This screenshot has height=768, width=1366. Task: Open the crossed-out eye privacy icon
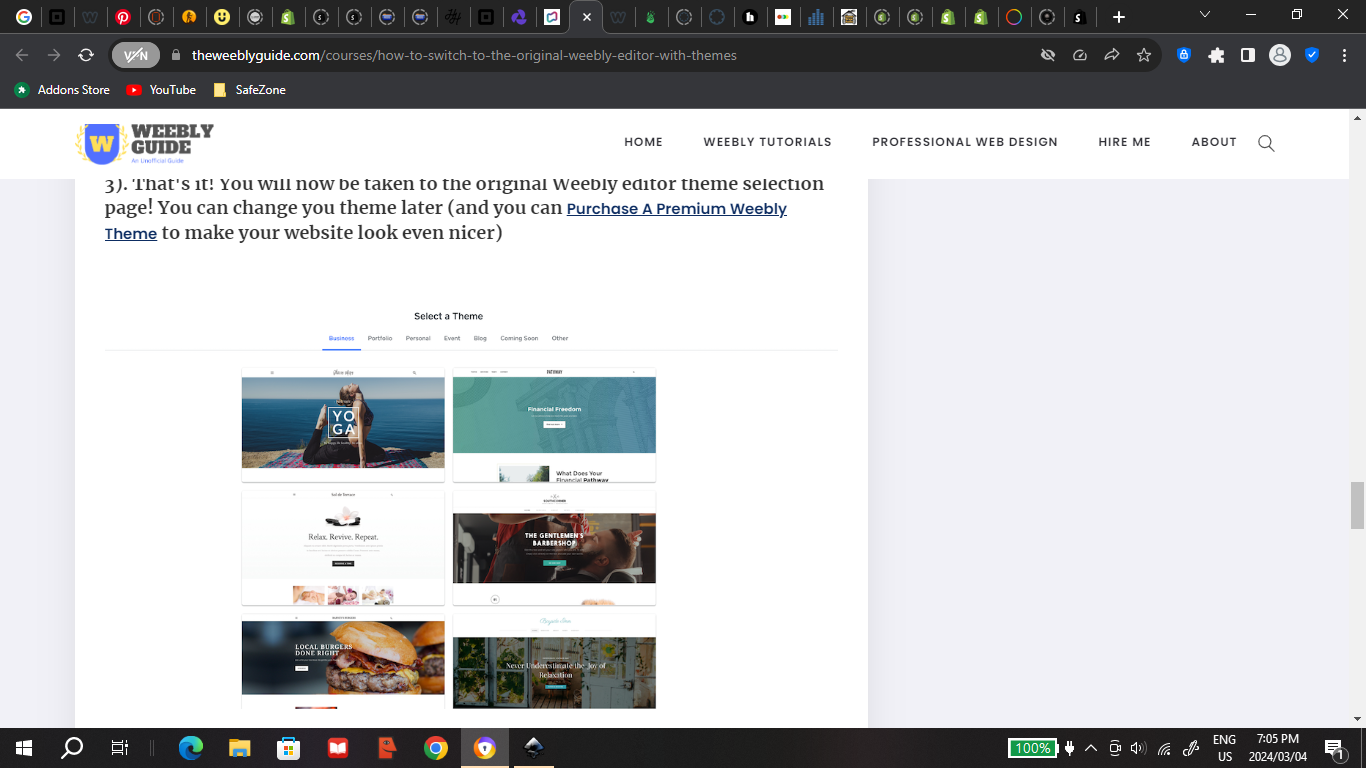pos(1048,55)
